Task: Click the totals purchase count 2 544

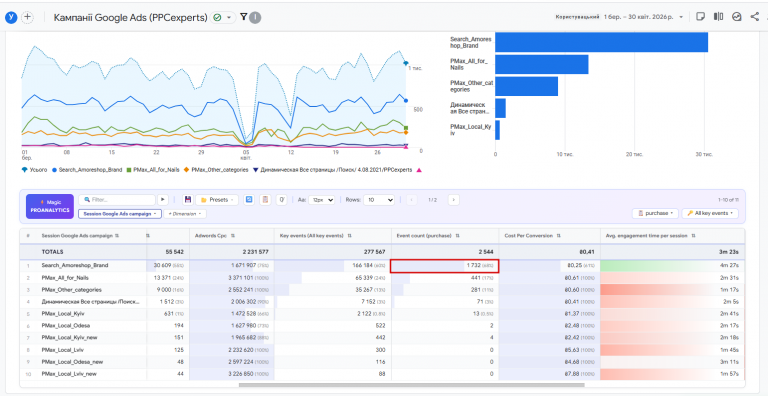Action: coord(486,252)
